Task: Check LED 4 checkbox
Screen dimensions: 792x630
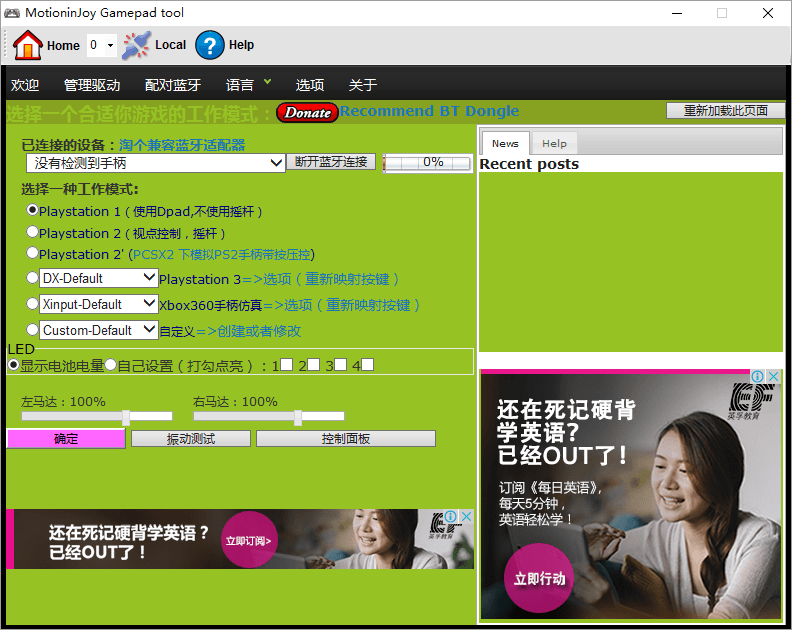Action: point(368,364)
